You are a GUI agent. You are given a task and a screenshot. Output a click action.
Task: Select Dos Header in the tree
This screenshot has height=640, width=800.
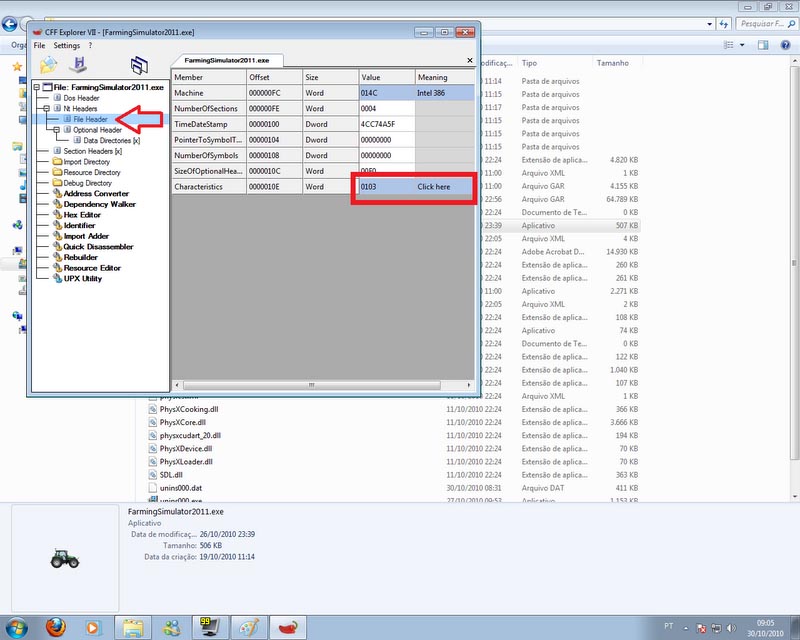coord(81,98)
